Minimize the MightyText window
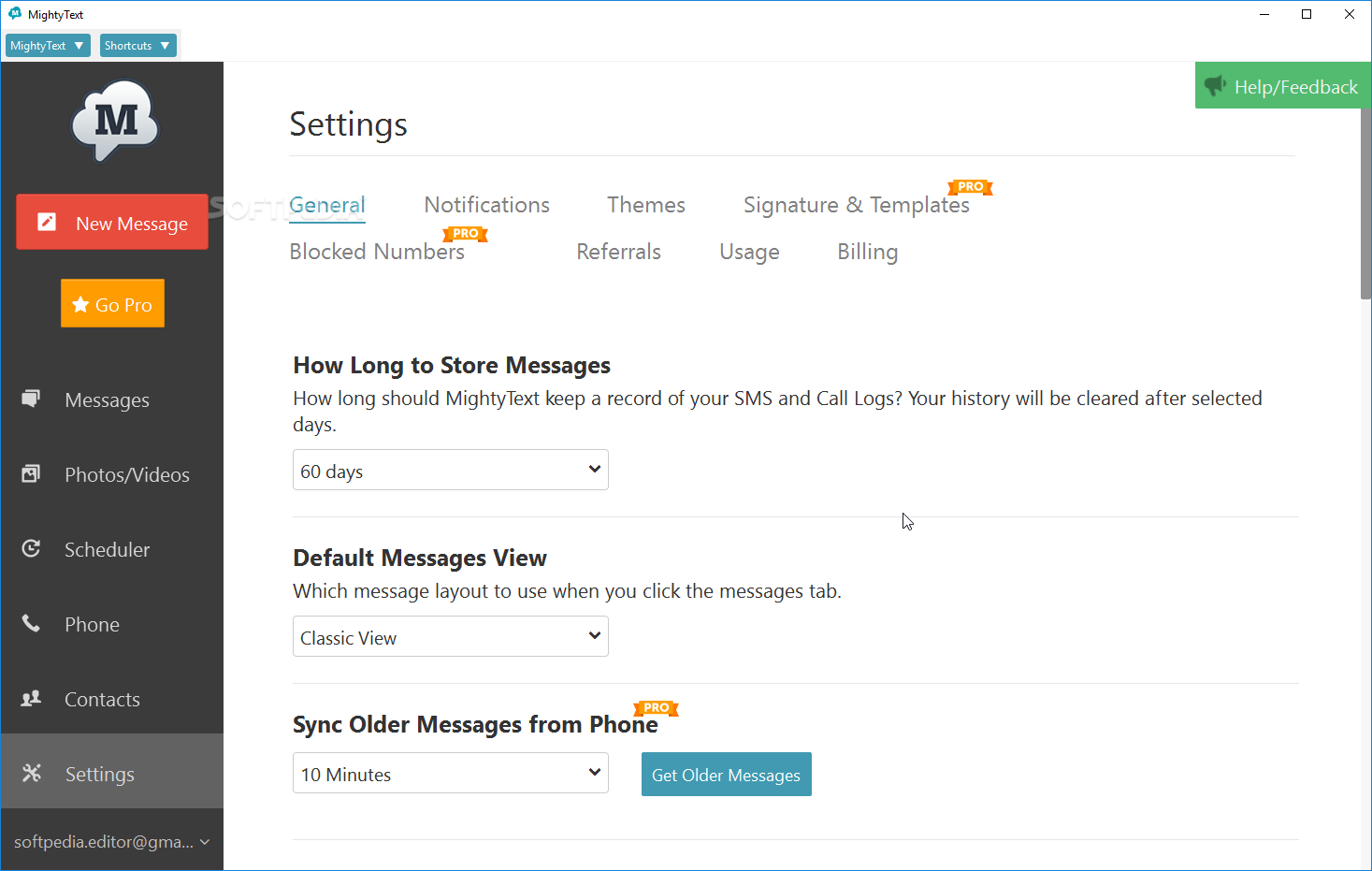Image resolution: width=1372 pixels, height=871 pixels. (x=1264, y=14)
